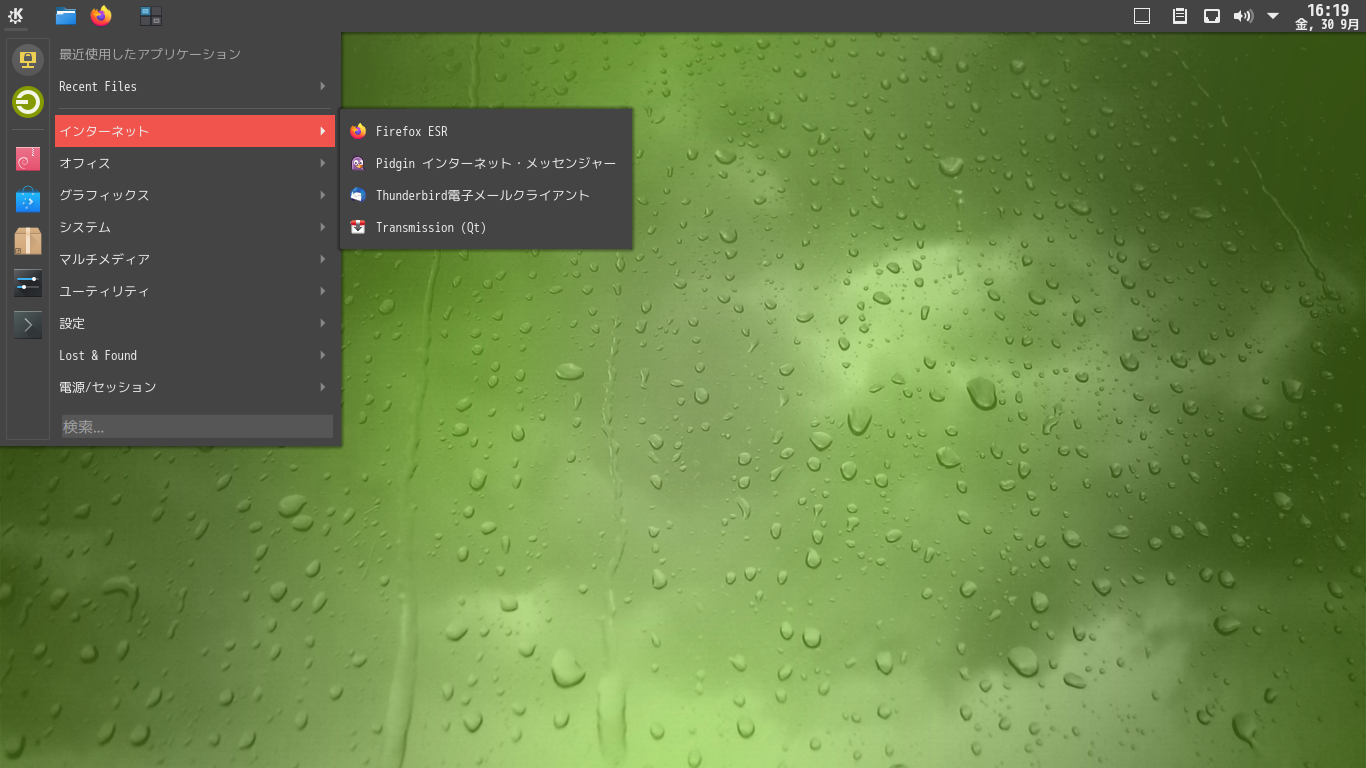This screenshot has width=1366, height=768.
Task: Open the clipboard tray icon
Action: pyautogui.click(x=1180, y=15)
